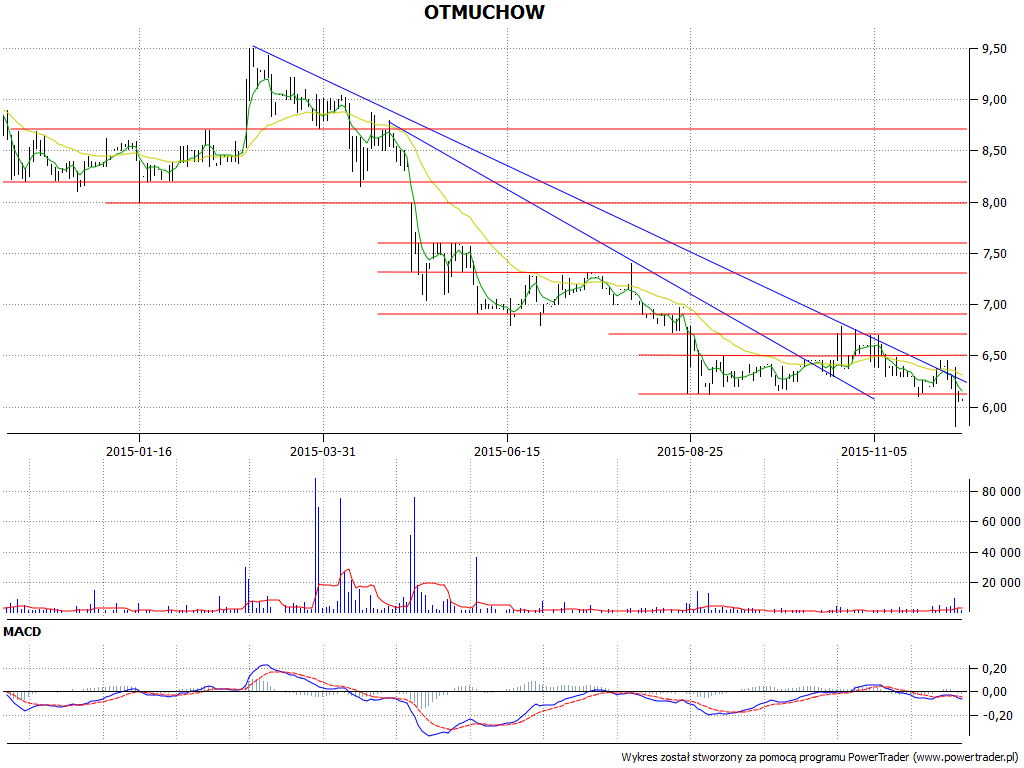Click the 2015-03-31 date label
Screen dimensions: 1024x768
(x=323, y=451)
